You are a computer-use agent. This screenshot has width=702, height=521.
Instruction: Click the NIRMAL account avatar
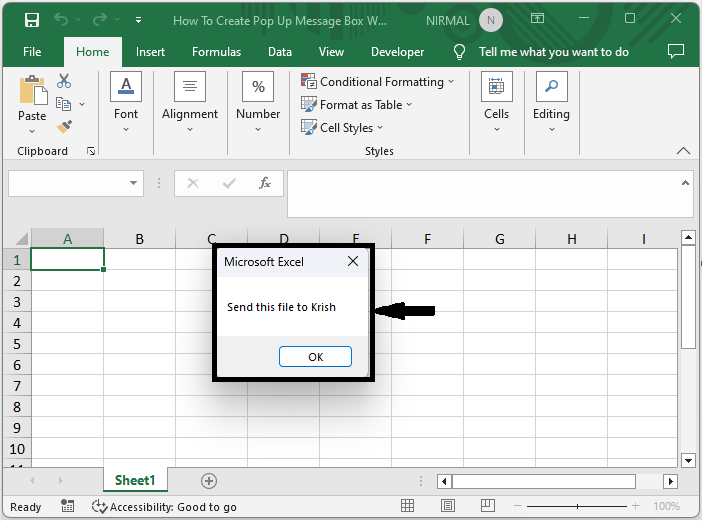click(491, 20)
